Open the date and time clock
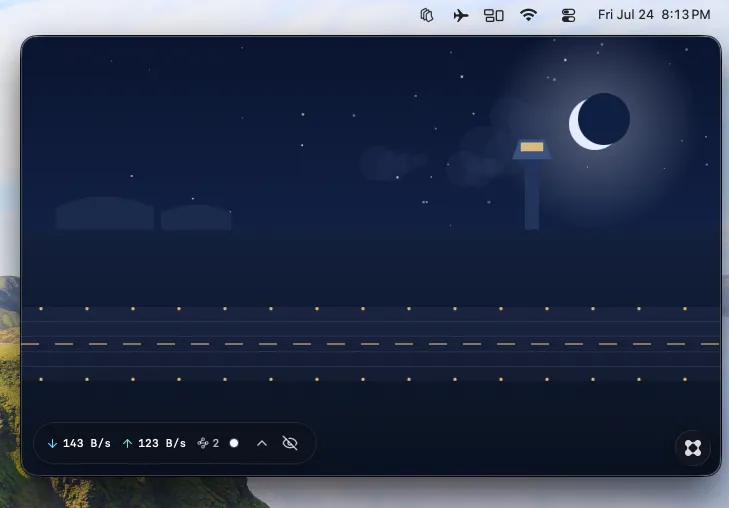 pos(654,15)
